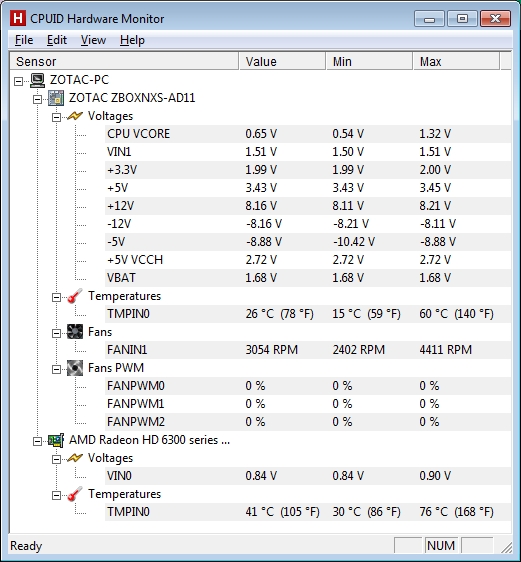Screen dimensions: 521x562
Task: Click the ZOTAC ZBOXNXS-AD11 motherboard icon
Action: click(56, 98)
